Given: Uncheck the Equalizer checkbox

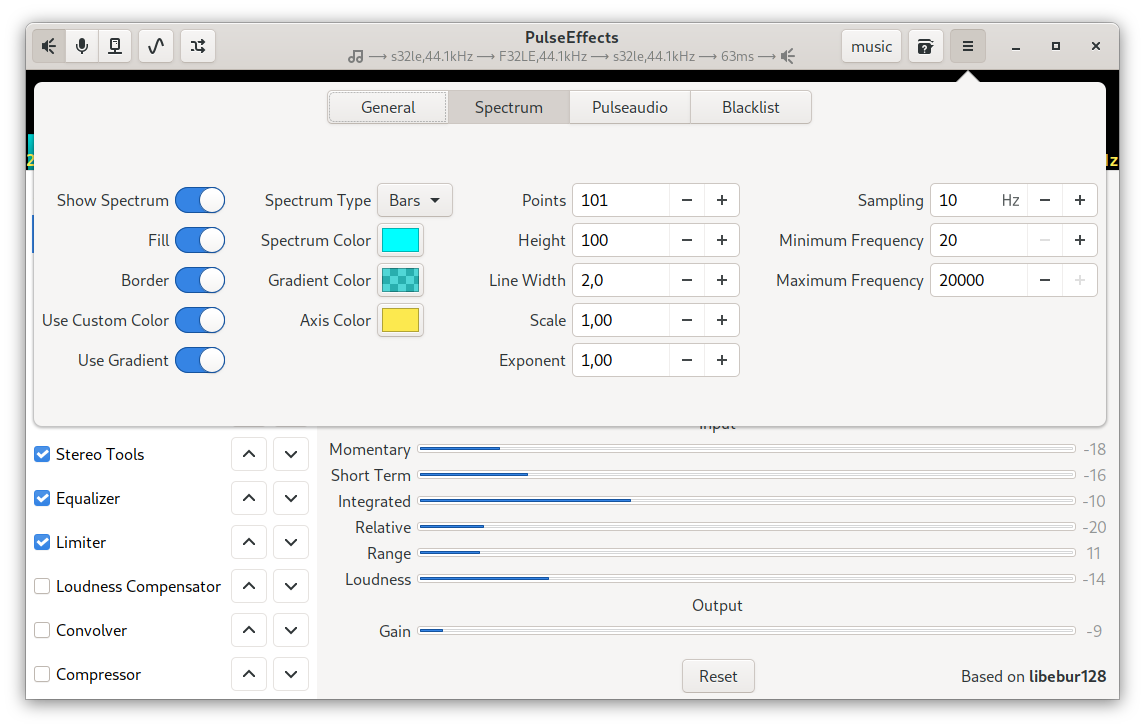Looking at the screenshot, I should tap(42, 498).
